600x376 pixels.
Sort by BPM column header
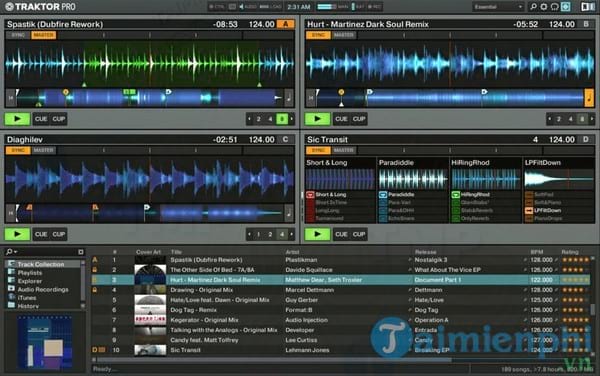[x=537, y=252]
